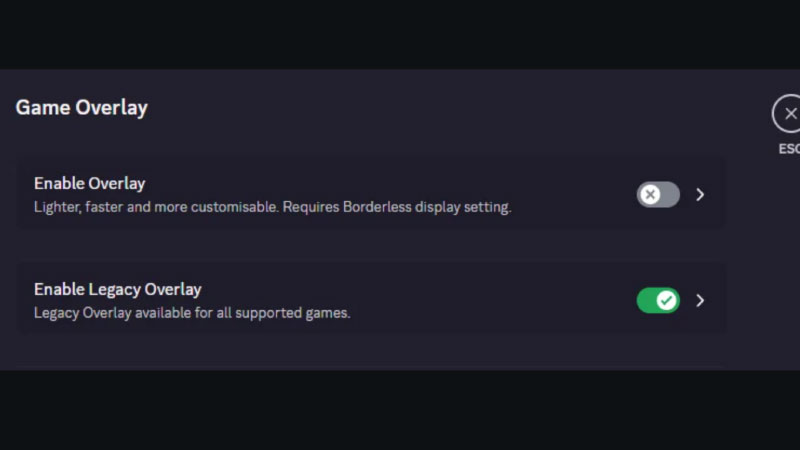Disable the Enable Legacy Overlay switch
This screenshot has height=450, width=800.
pyautogui.click(x=658, y=300)
